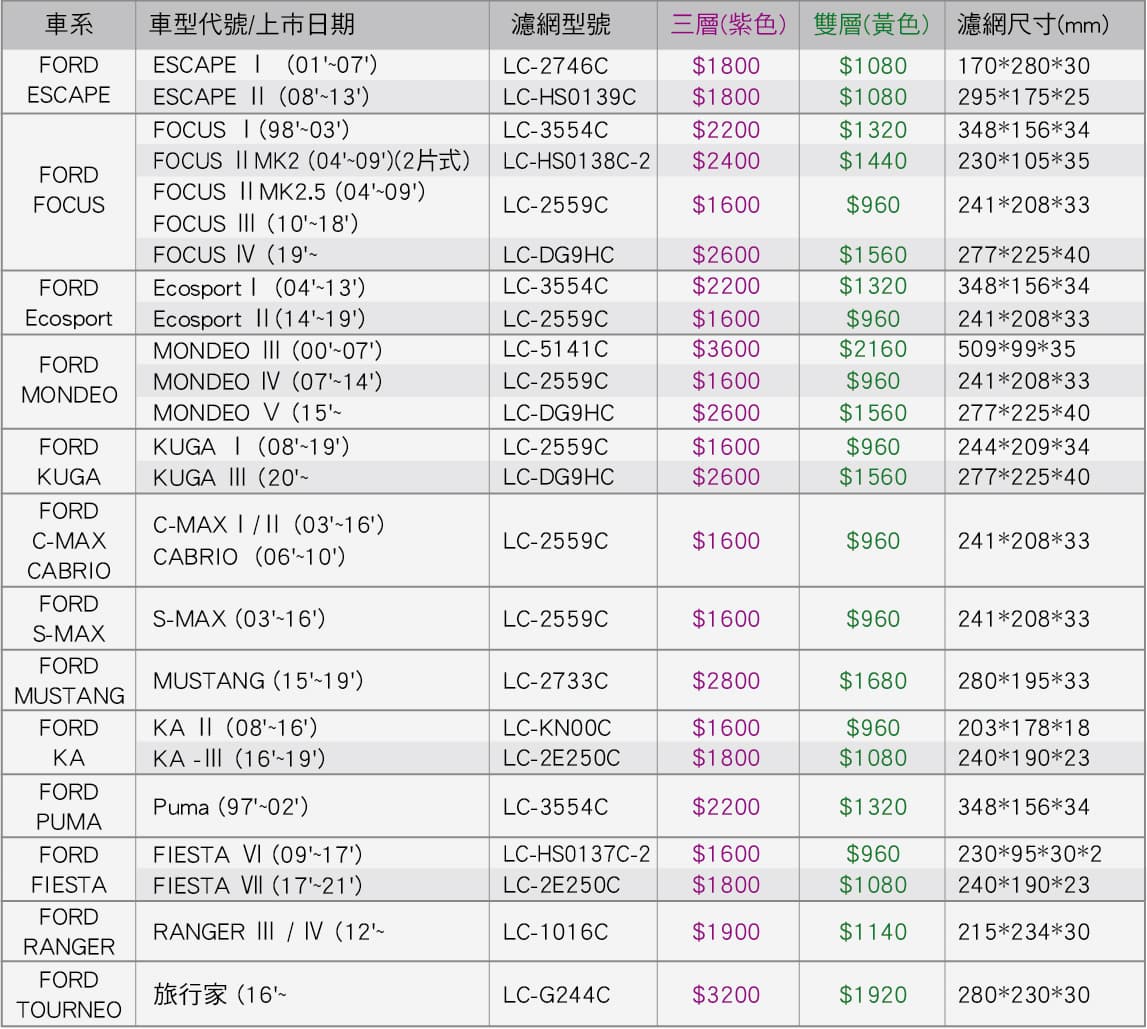Select the MONDEO V (15'~ entry
Viewport: 1147px width, 1029px height.
point(247,413)
